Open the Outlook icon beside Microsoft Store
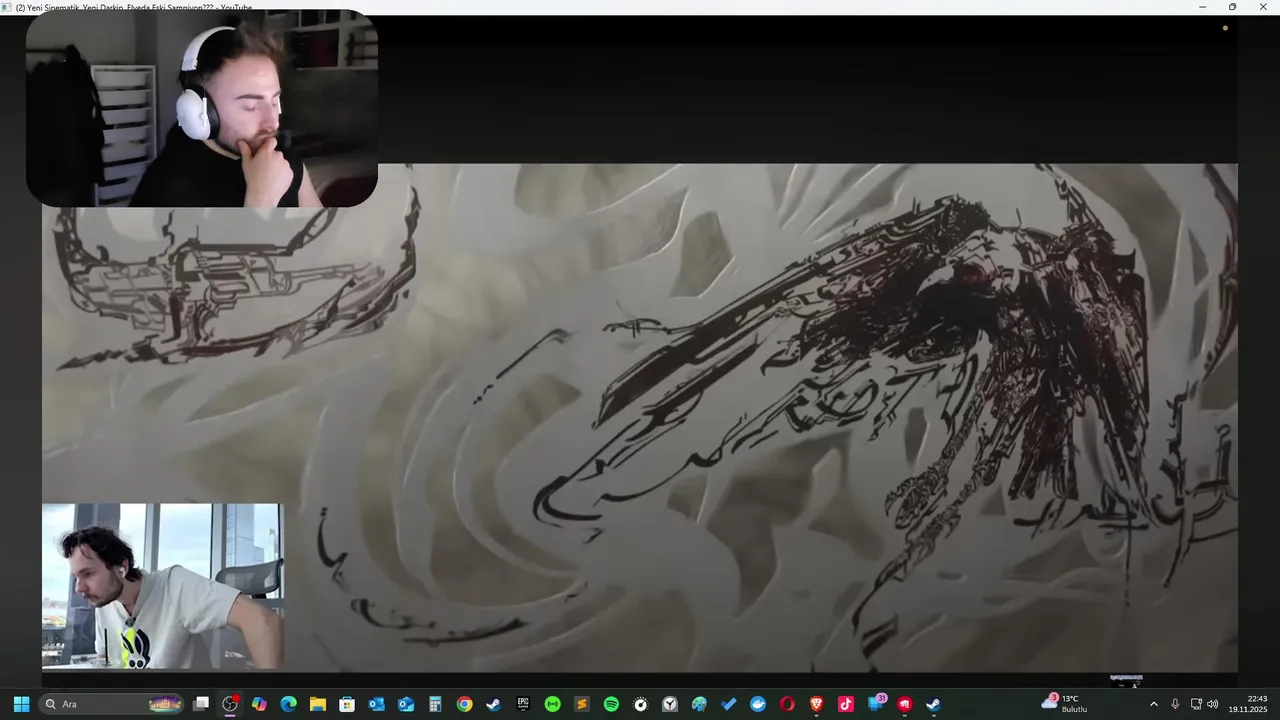The image size is (1280, 720). click(377, 704)
